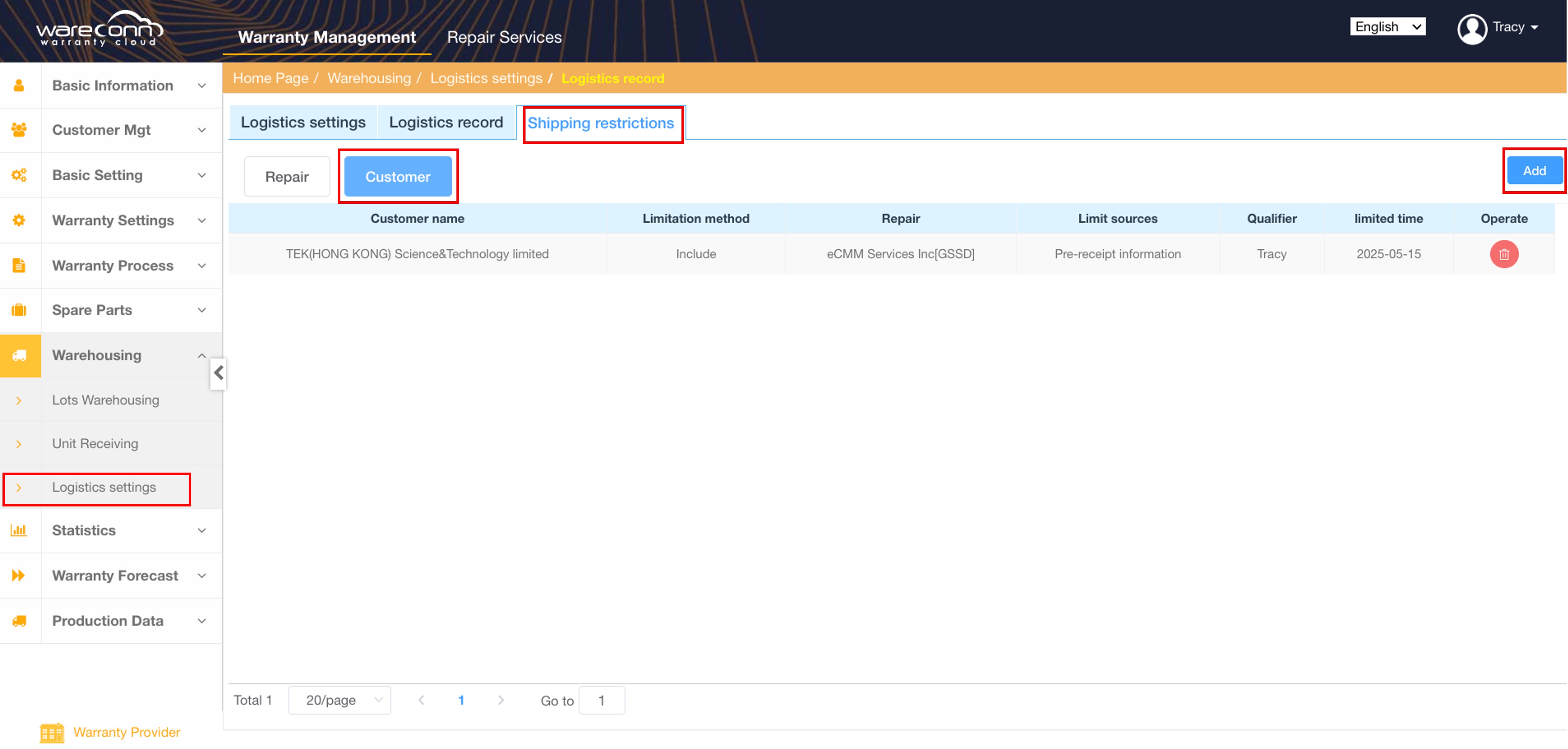
Task: Click the Statistics bar chart icon
Action: (x=20, y=530)
